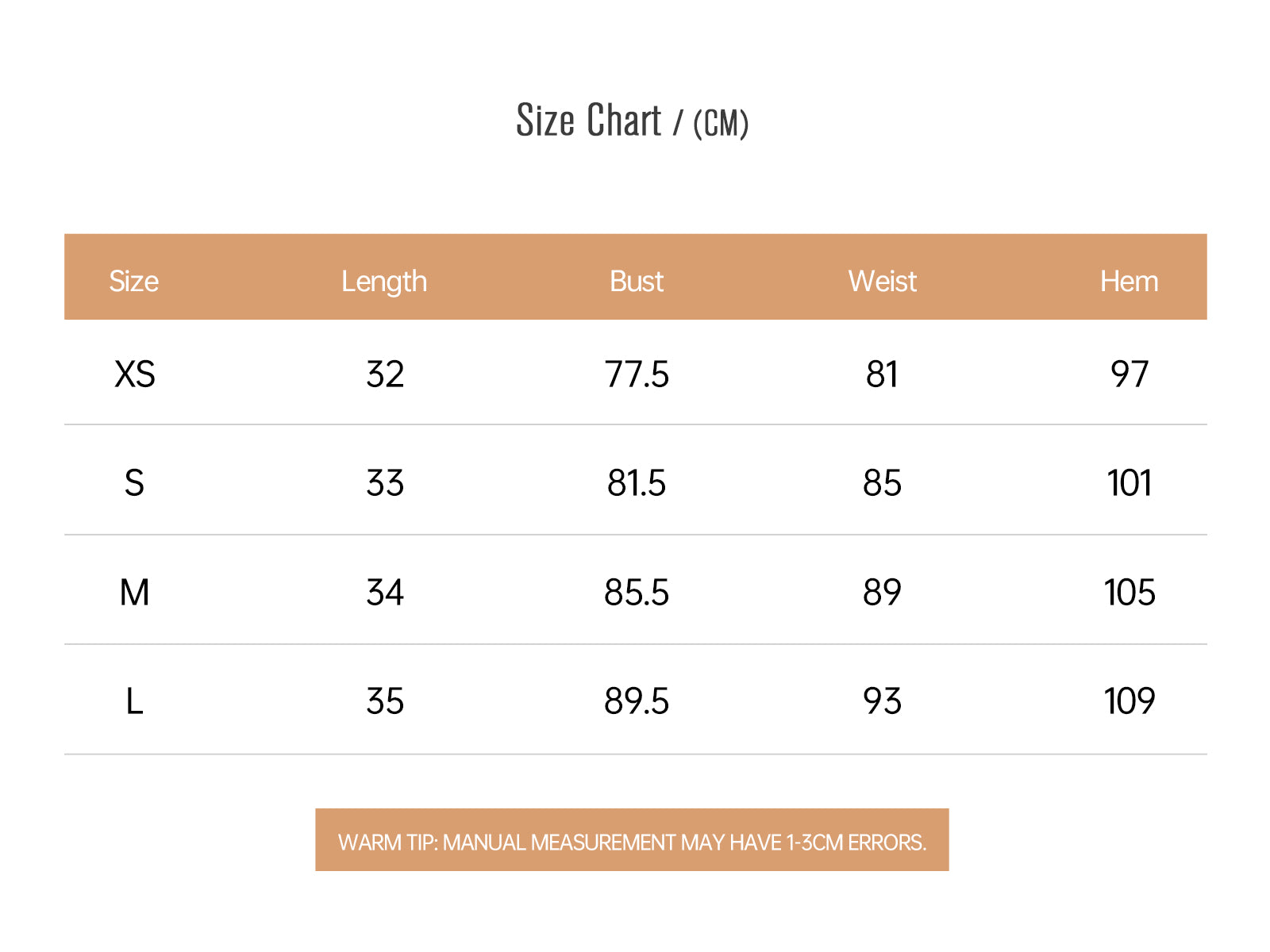The height and width of the screenshot is (952, 1270).
Task: Select the Hem column header
Action: coord(1129,281)
